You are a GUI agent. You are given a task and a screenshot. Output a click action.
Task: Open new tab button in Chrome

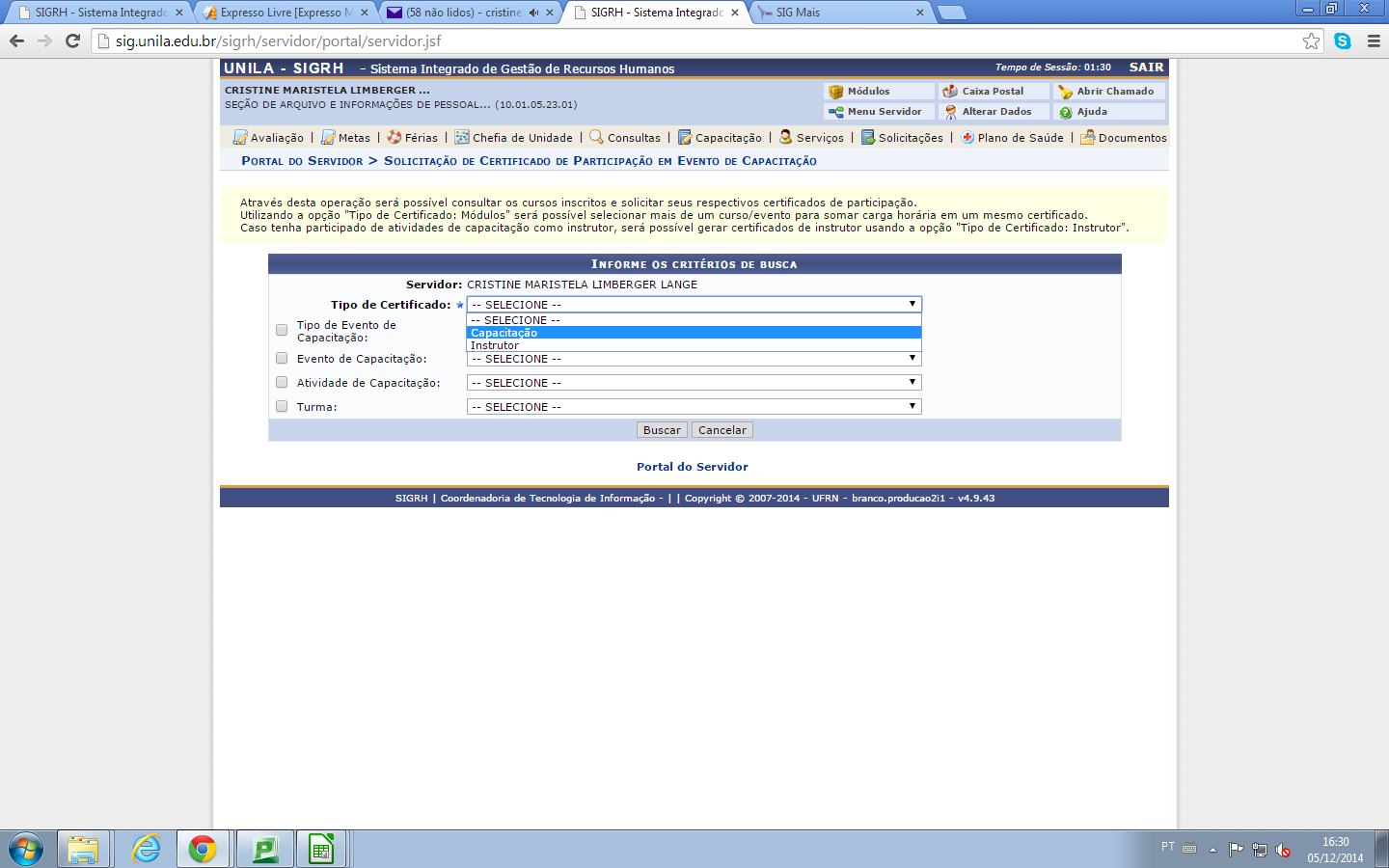(951, 13)
